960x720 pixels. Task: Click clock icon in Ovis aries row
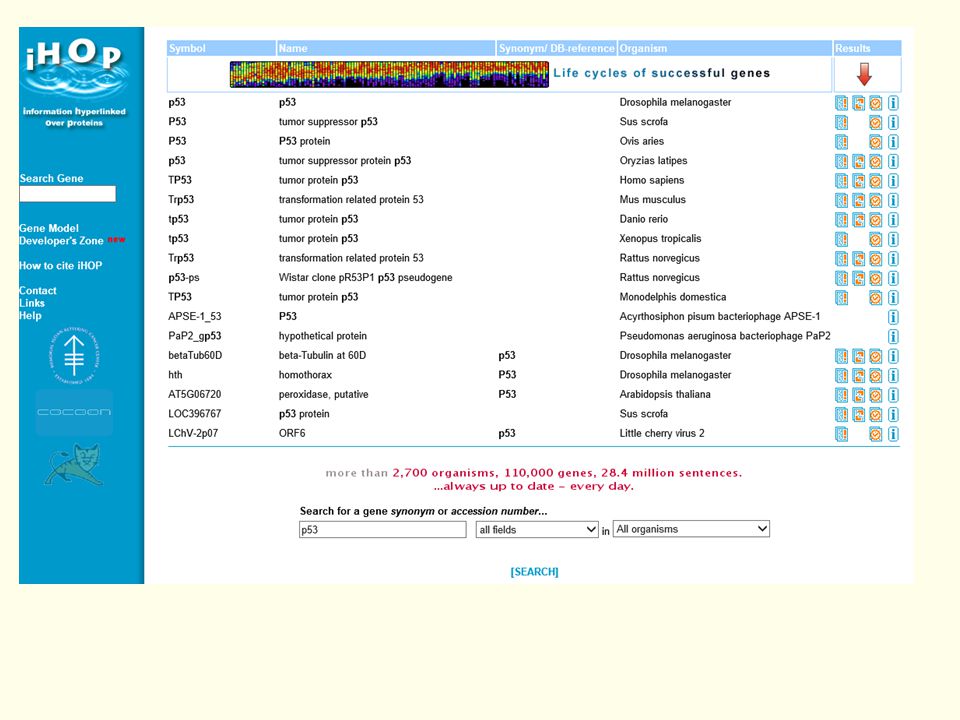[876, 142]
